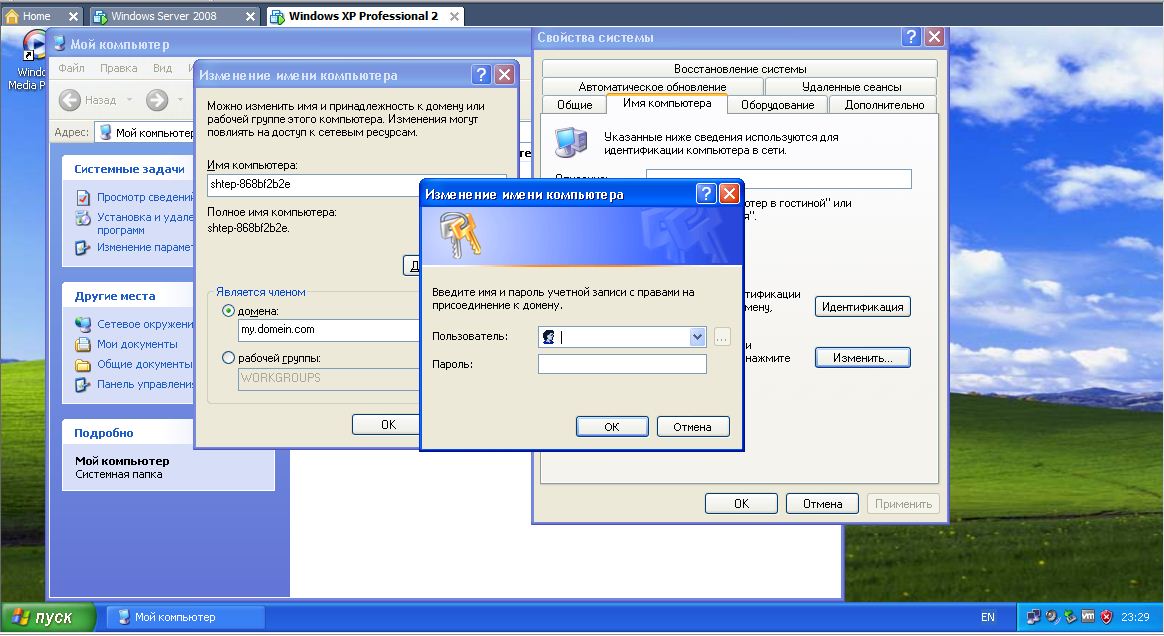
Task: Click the Имя компьютера name field
Action: tap(313, 185)
